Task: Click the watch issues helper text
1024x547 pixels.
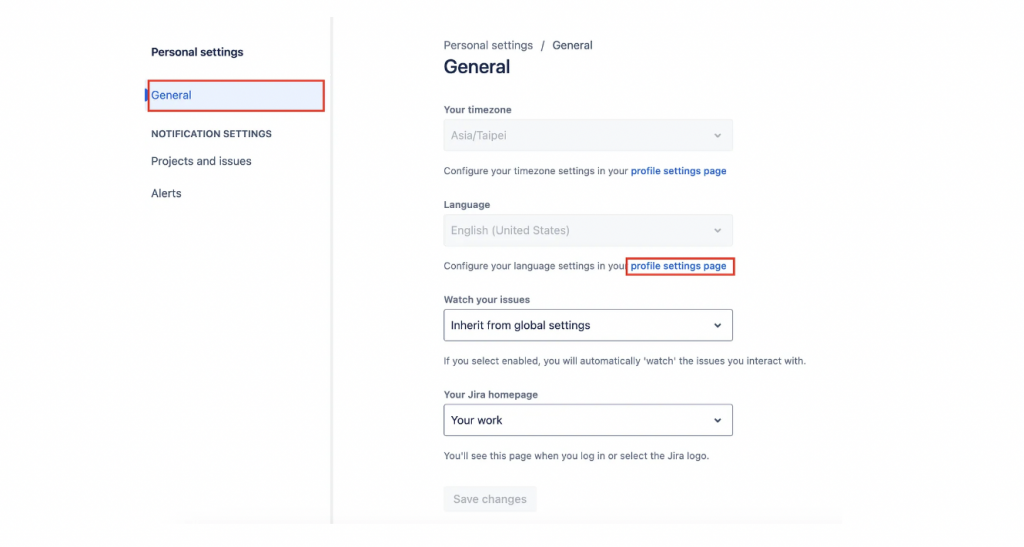Action: point(624,361)
